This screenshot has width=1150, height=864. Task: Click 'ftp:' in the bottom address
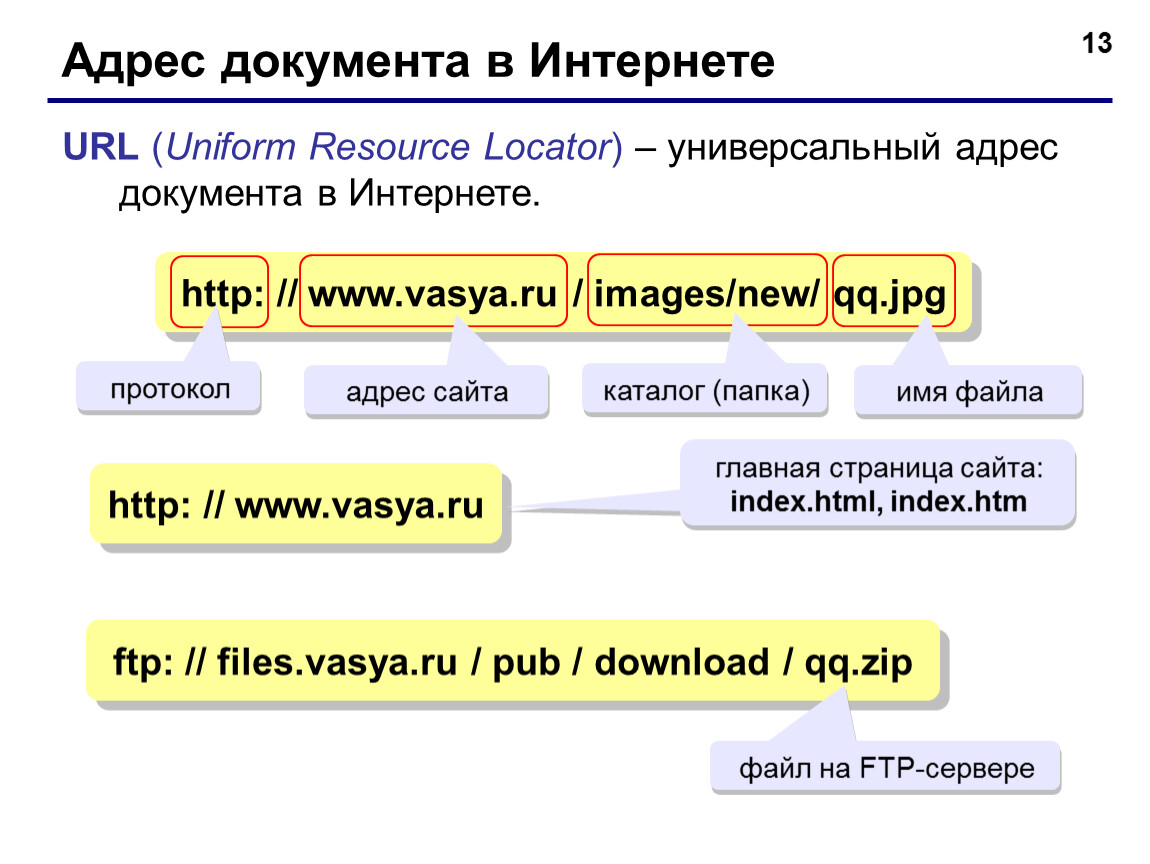pyautogui.click(x=143, y=662)
